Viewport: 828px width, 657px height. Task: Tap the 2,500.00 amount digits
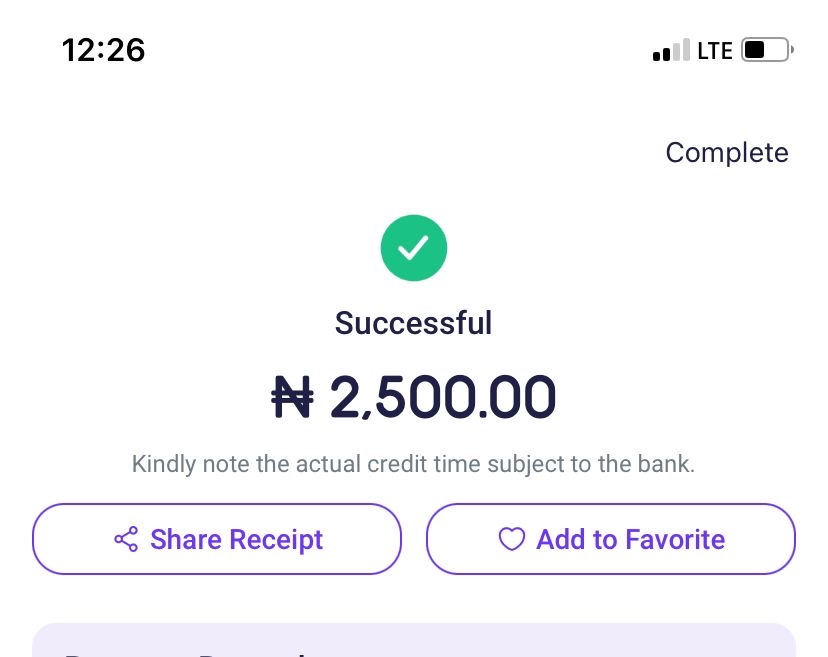pos(442,397)
